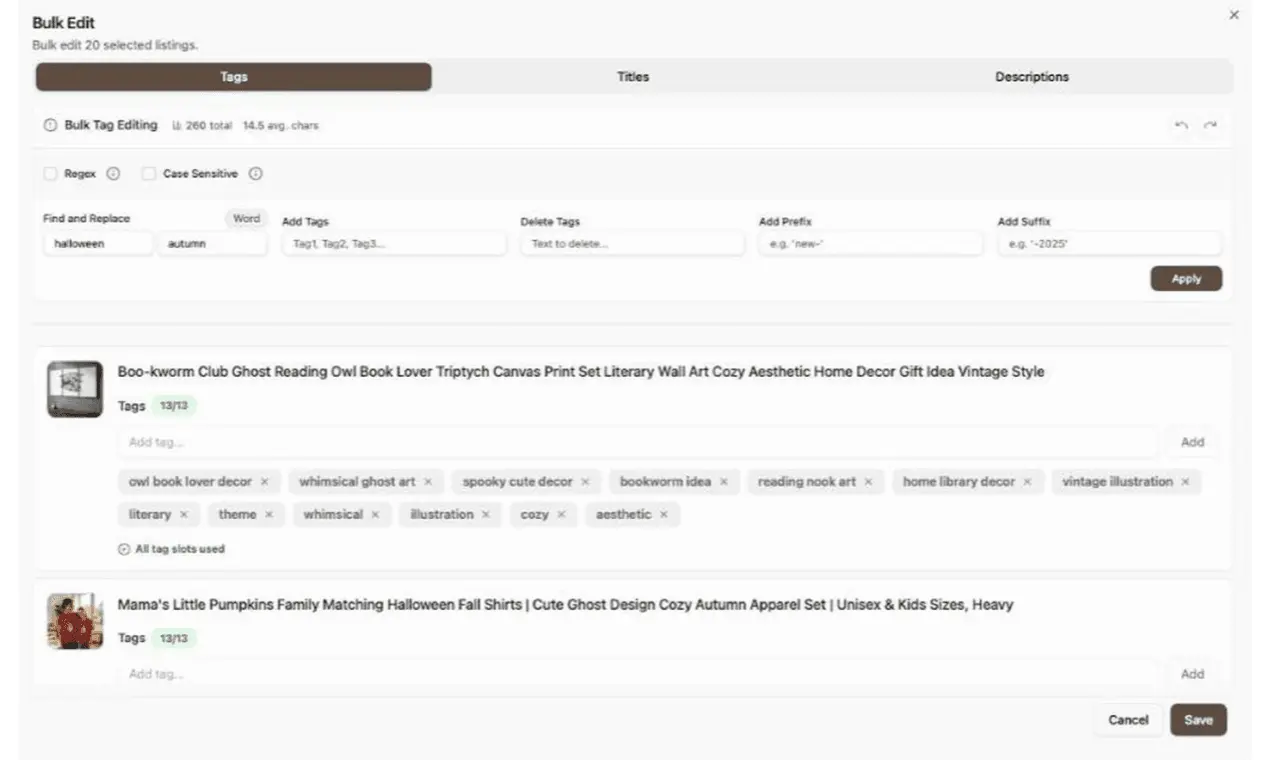Click the '260 total' tag count
Image resolution: width=1270 pixels, height=760 pixels.
click(x=202, y=126)
